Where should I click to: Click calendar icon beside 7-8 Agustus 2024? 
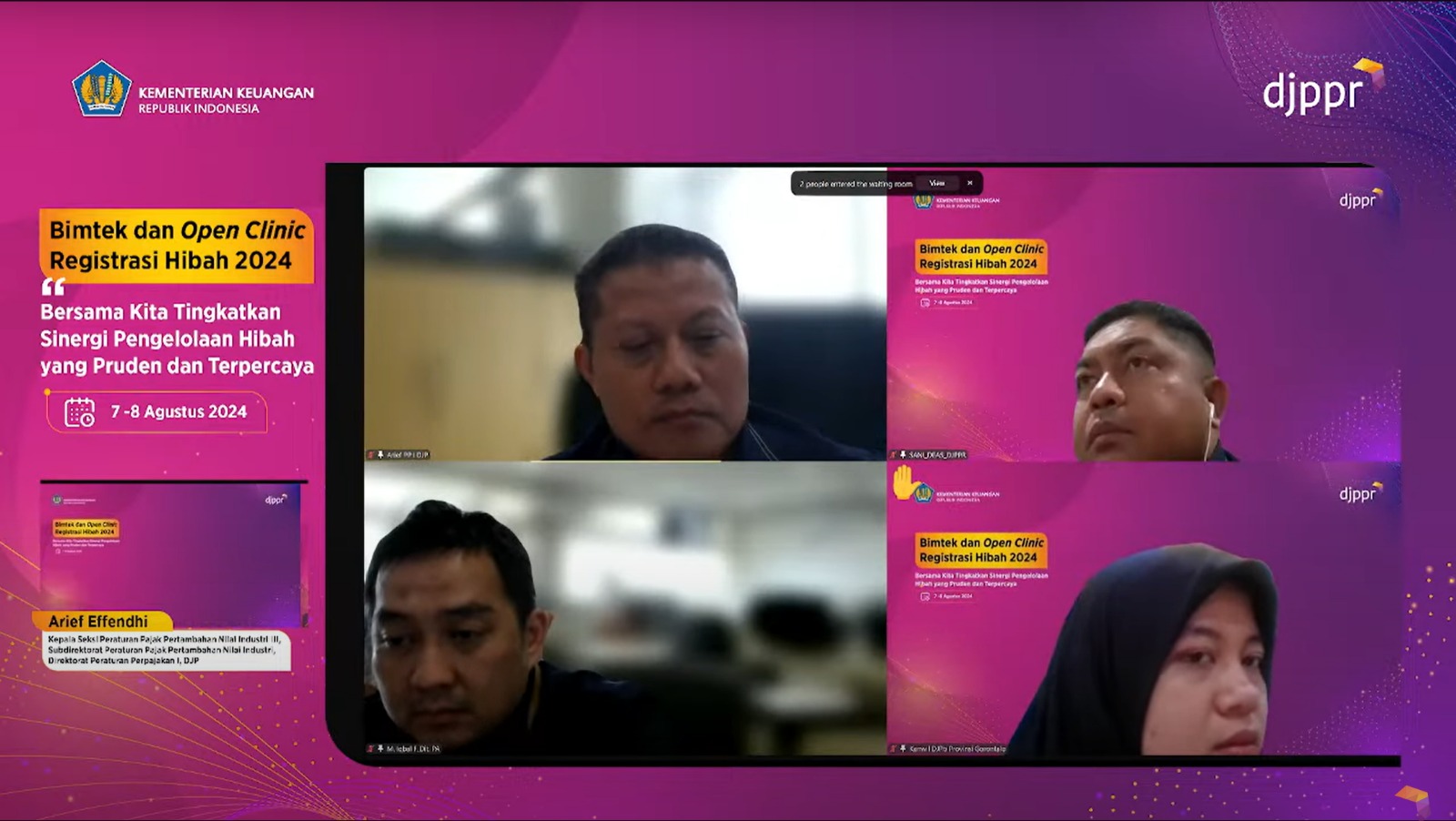point(80,412)
